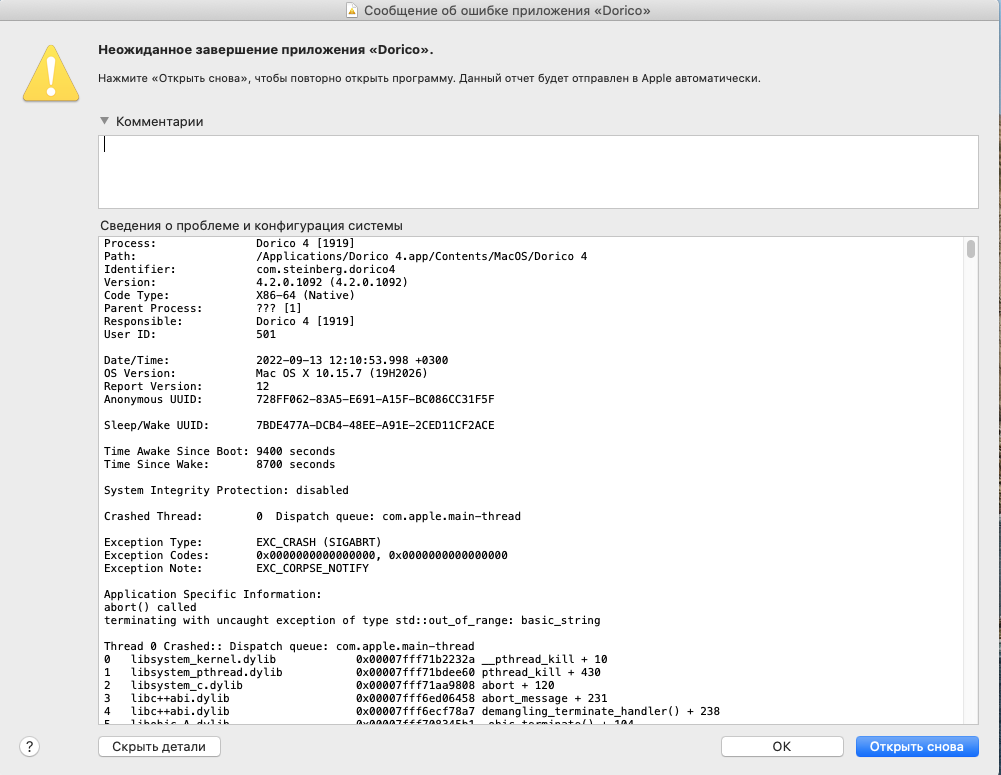Screen dimensions: 1001x775
Task: Click System Integrity Protection: disabled line
Action: coord(226,490)
